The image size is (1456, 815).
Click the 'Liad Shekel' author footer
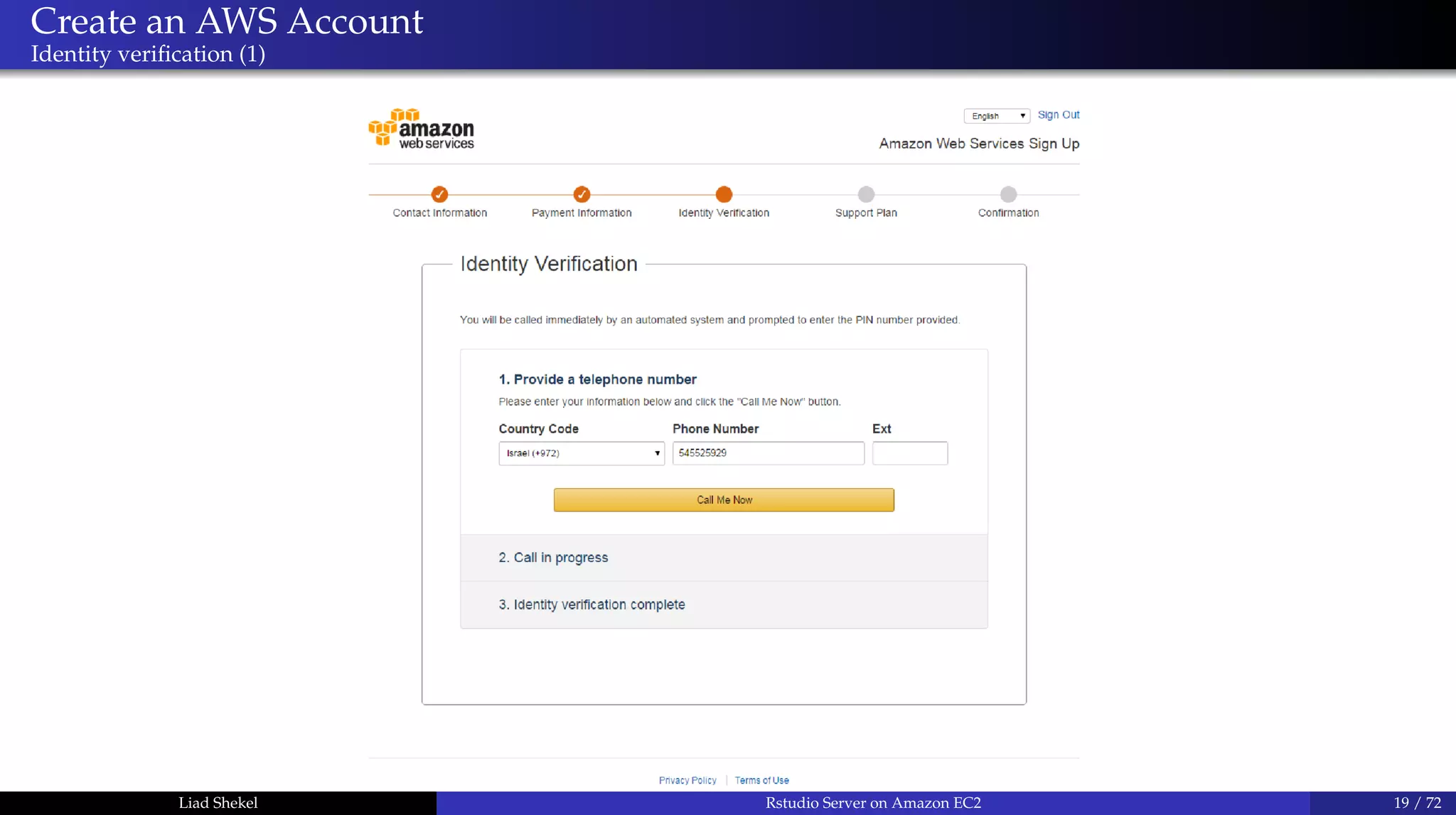[218, 803]
